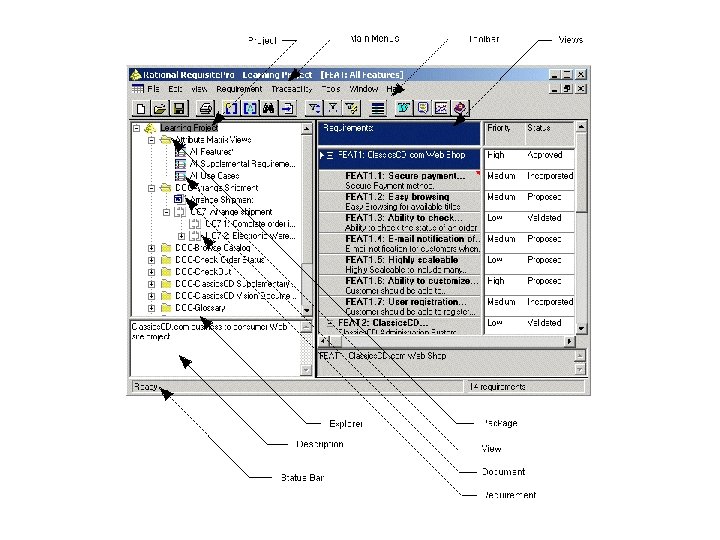Click the New blank page toolbar icon
Viewport: 720px width, 540px height.
coord(141,108)
